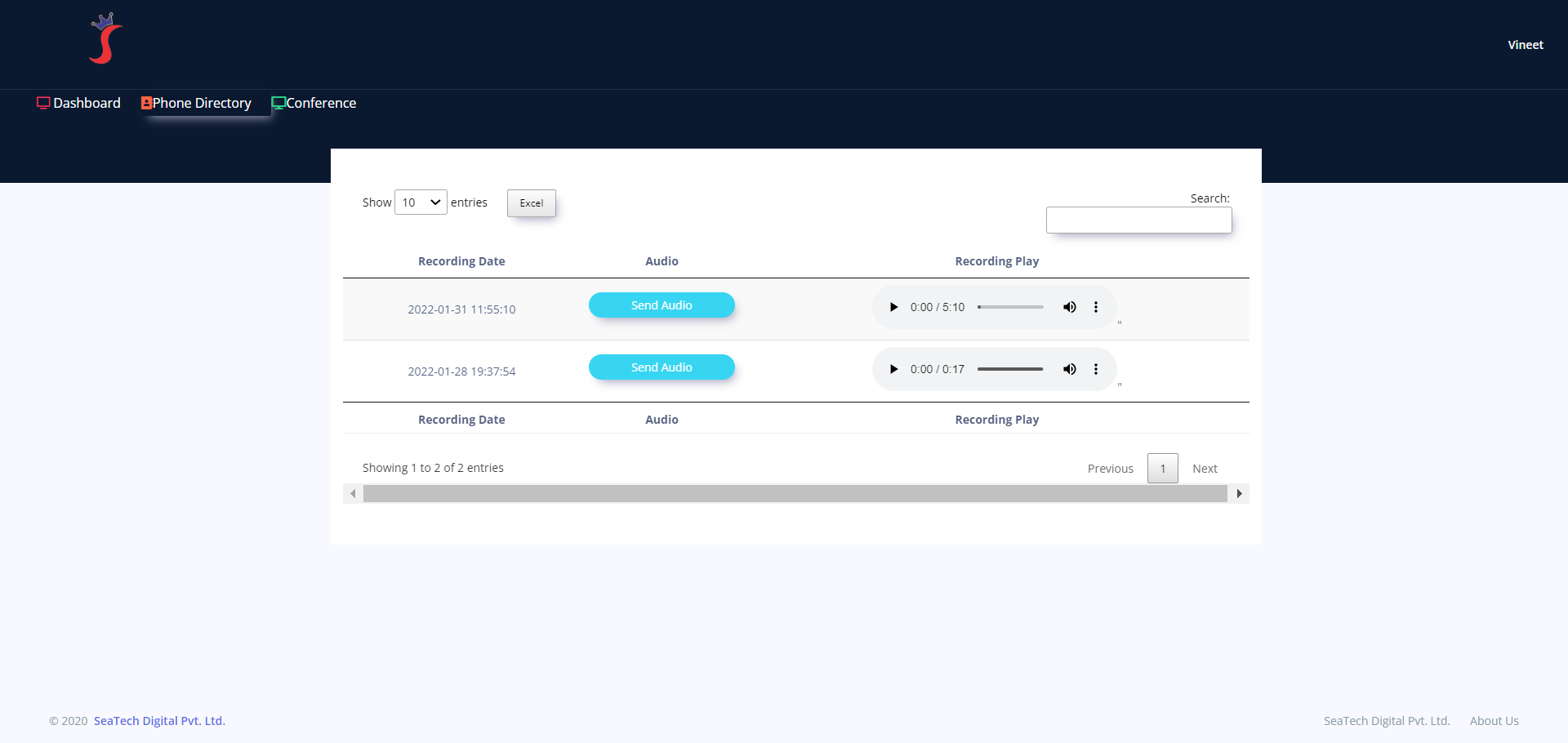Open three-dot menu on second audio player
The width and height of the screenshot is (1568, 743).
tap(1096, 369)
